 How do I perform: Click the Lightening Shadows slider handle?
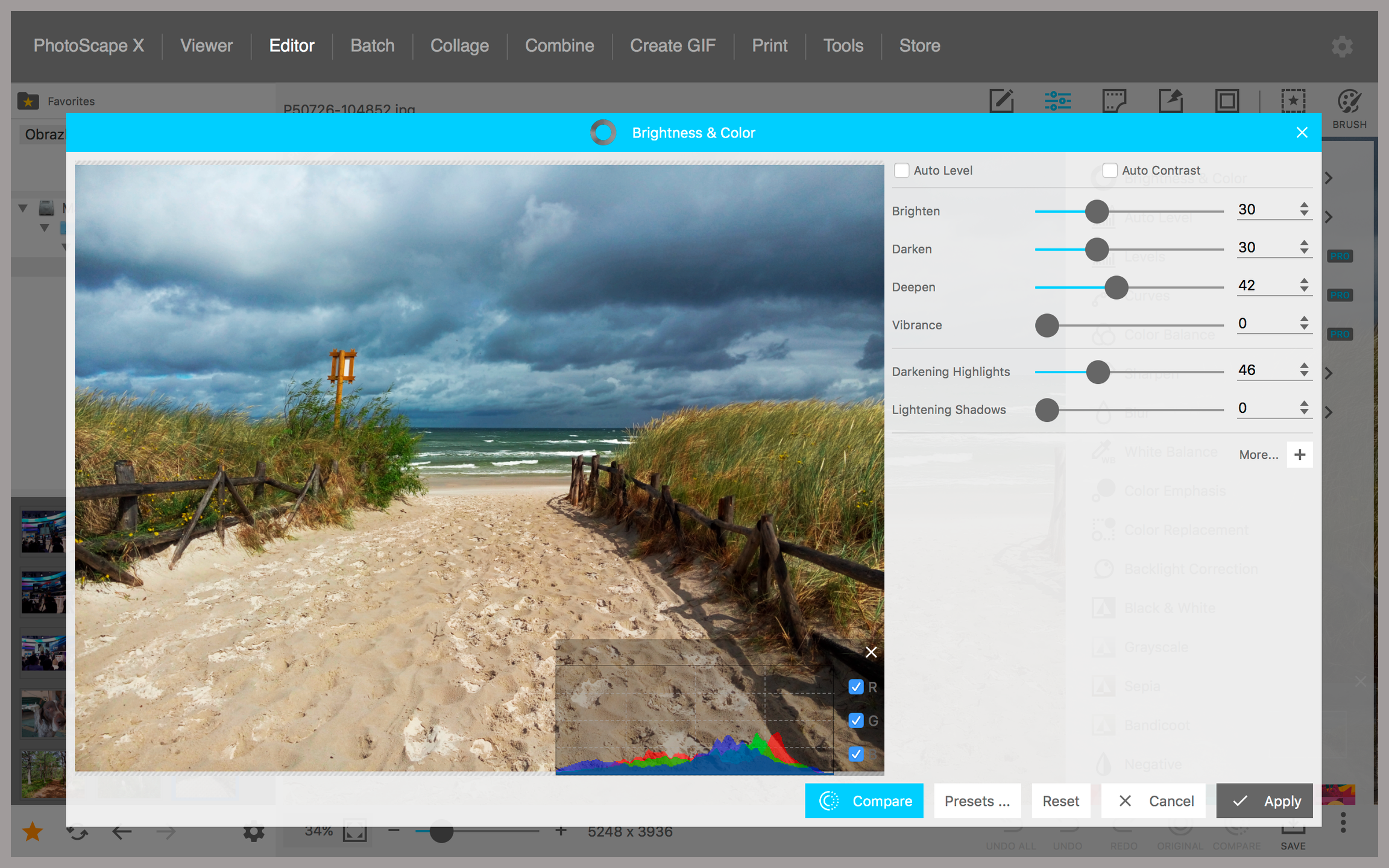[x=1047, y=410]
